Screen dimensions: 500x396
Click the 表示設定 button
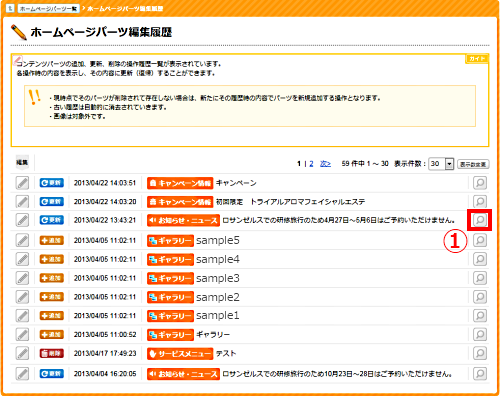click(473, 164)
